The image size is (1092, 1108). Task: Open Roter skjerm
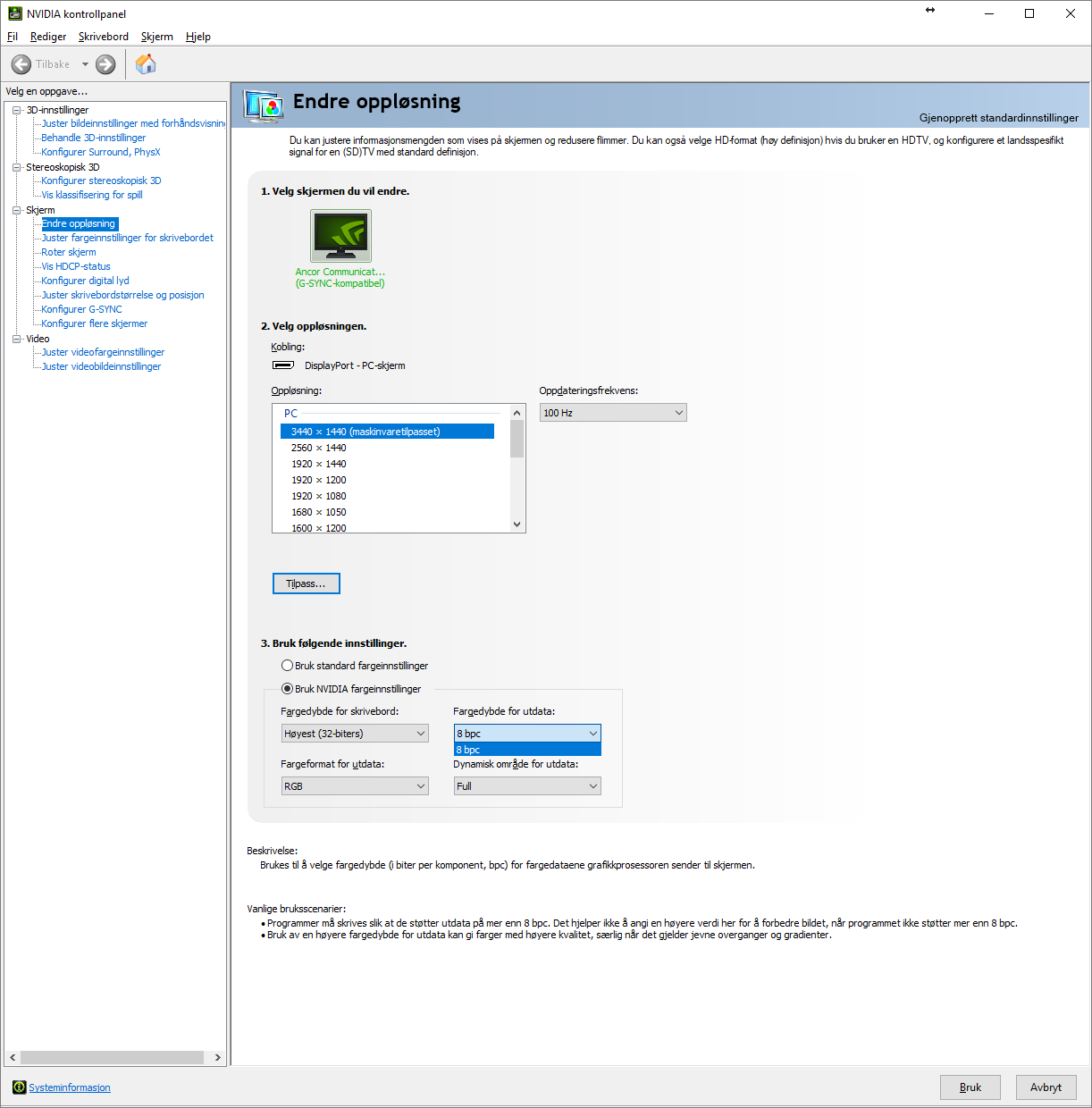tap(69, 252)
